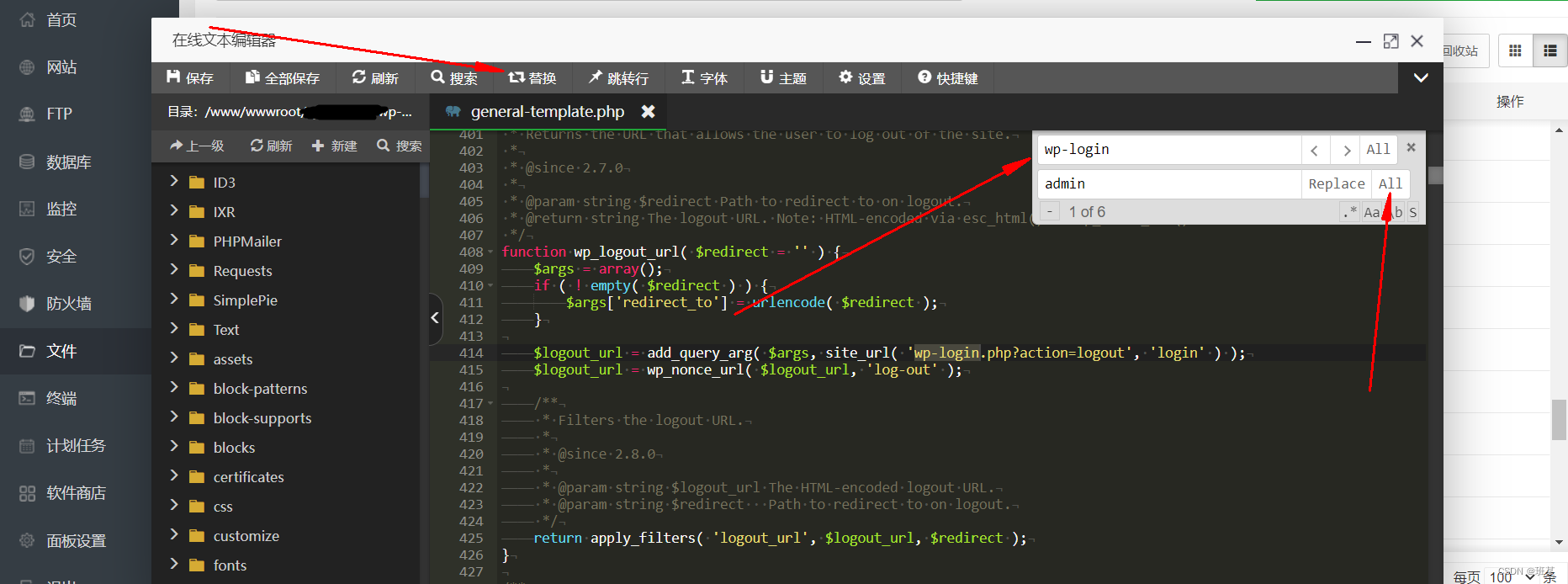This screenshot has height=584, width=1568.
Task: Toggle regex search option (.*)
Action: [x=1349, y=212]
